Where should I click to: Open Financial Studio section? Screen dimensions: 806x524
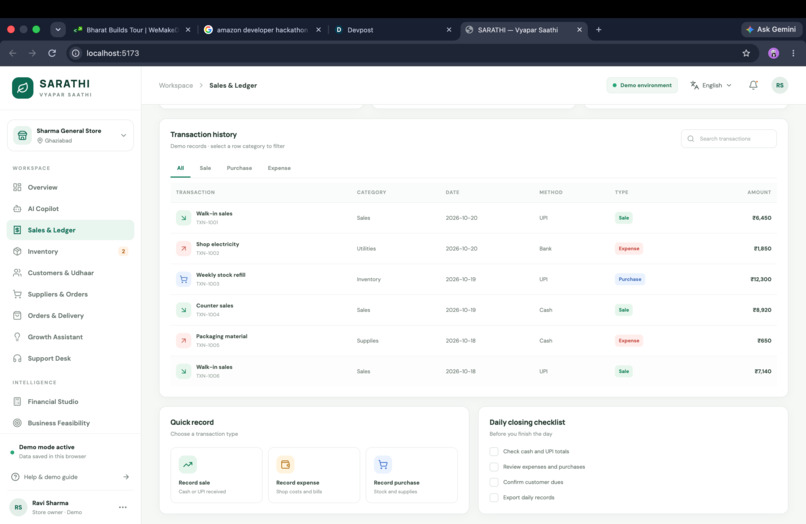[70, 402]
